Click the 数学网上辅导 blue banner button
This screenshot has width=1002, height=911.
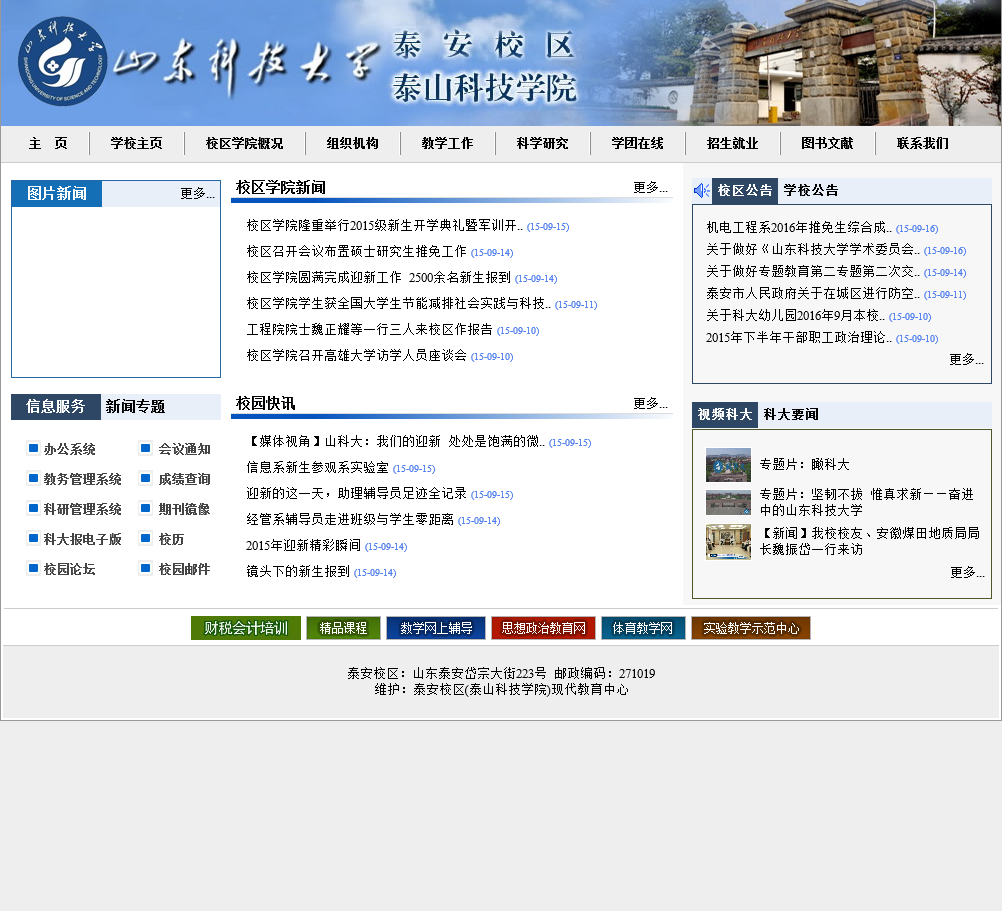(436, 628)
